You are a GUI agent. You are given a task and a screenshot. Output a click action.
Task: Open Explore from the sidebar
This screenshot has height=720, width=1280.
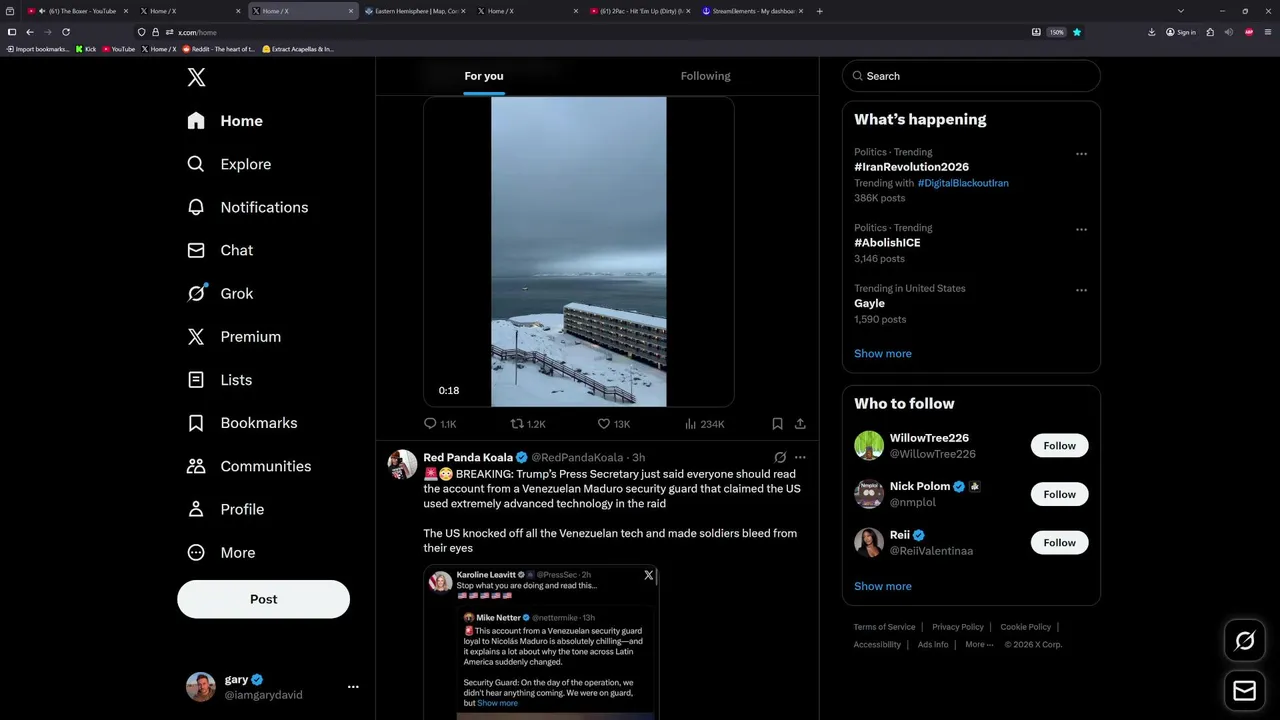(x=229, y=164)
